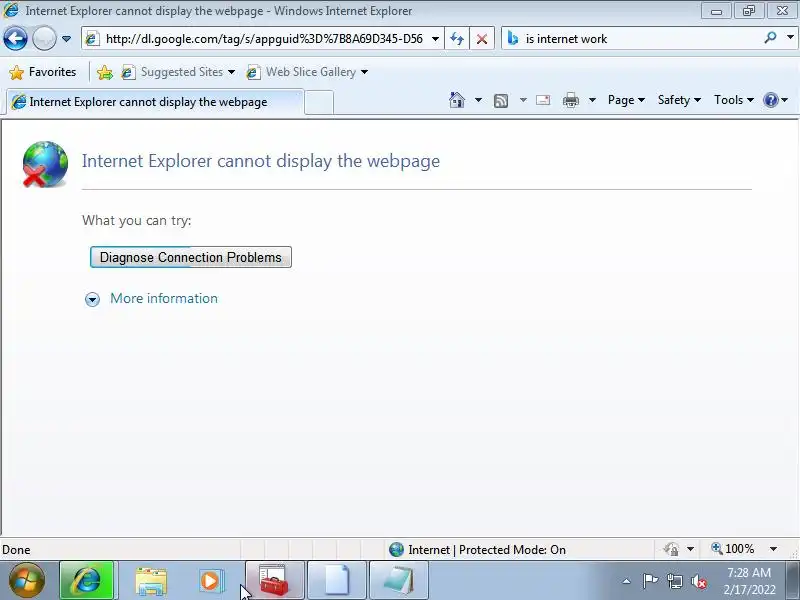Viewport: 800px width, 600px height.
Task: Expand the status bar security dropdown arrow
Action: coord(690,549)
